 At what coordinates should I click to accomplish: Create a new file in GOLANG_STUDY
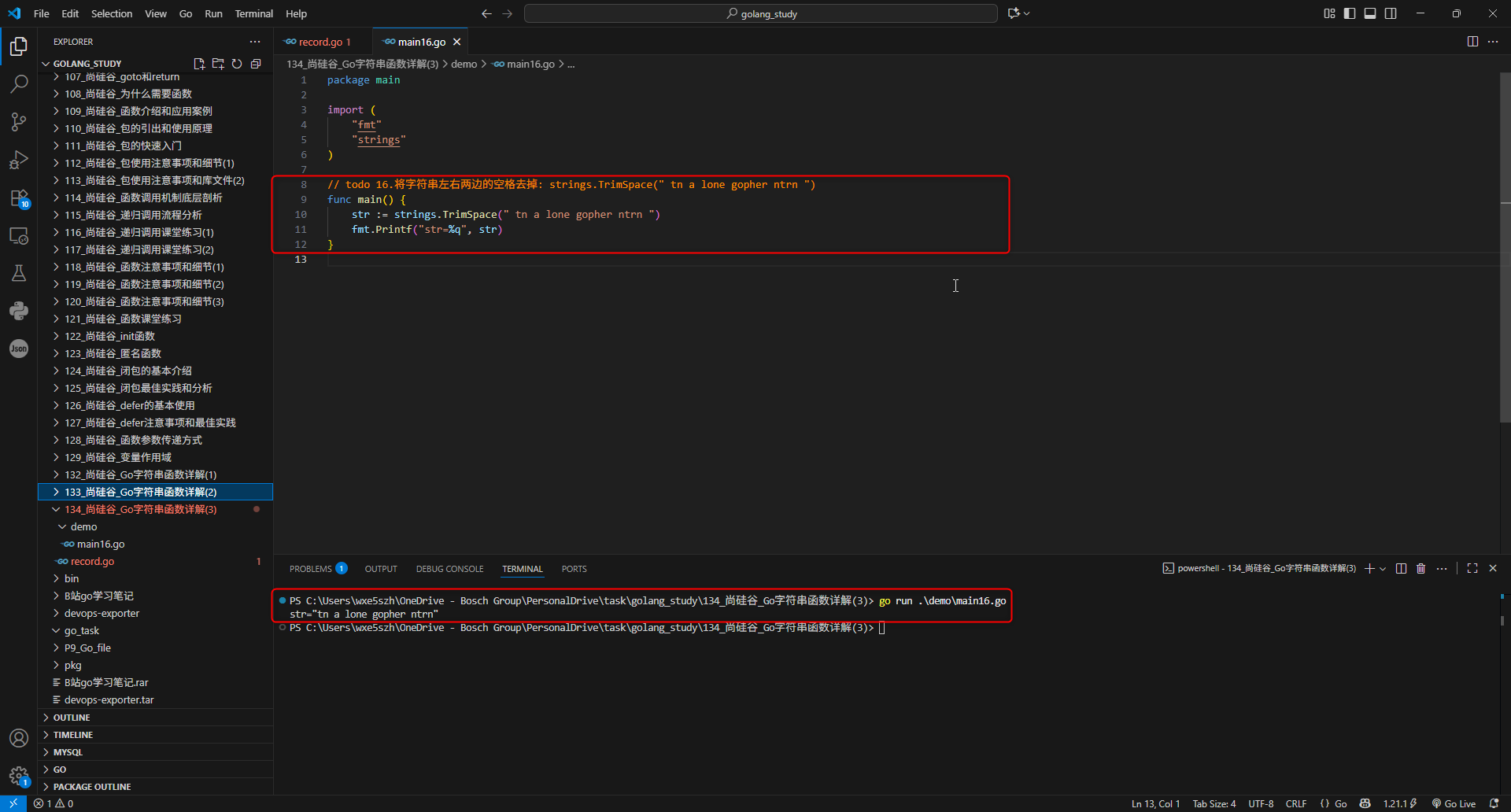[199, 64]
